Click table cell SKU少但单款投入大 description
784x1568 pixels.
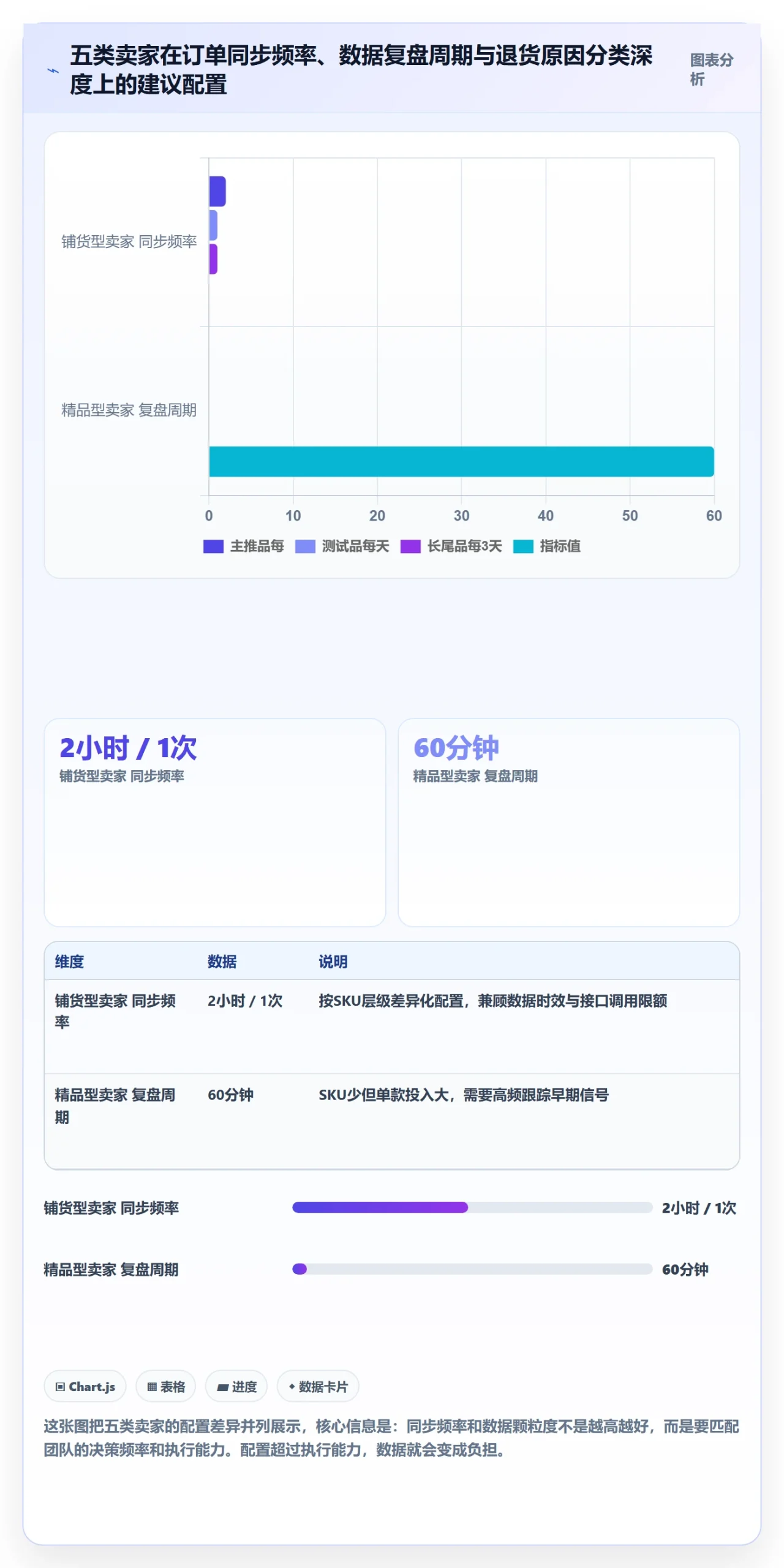click(464, 1095)
